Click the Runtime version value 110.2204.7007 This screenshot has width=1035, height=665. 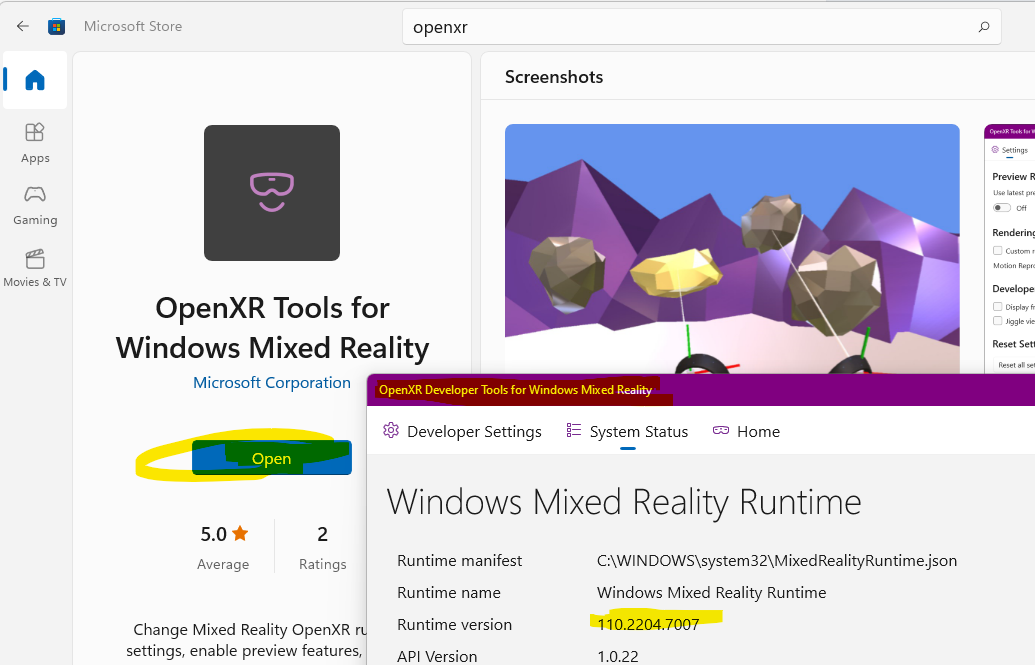point(648,624)
